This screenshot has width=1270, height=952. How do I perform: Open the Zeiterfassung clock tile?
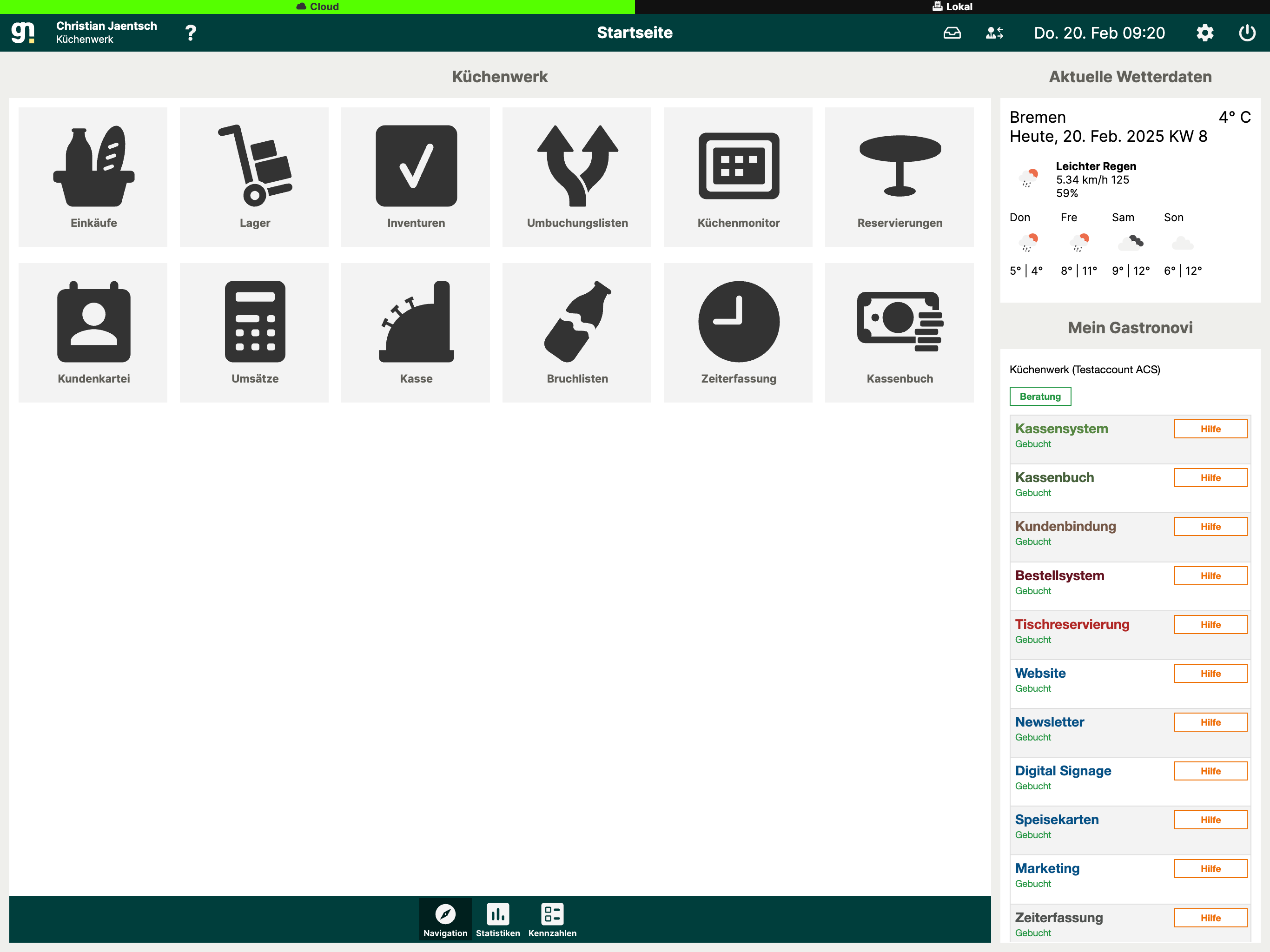pos(738,332)
